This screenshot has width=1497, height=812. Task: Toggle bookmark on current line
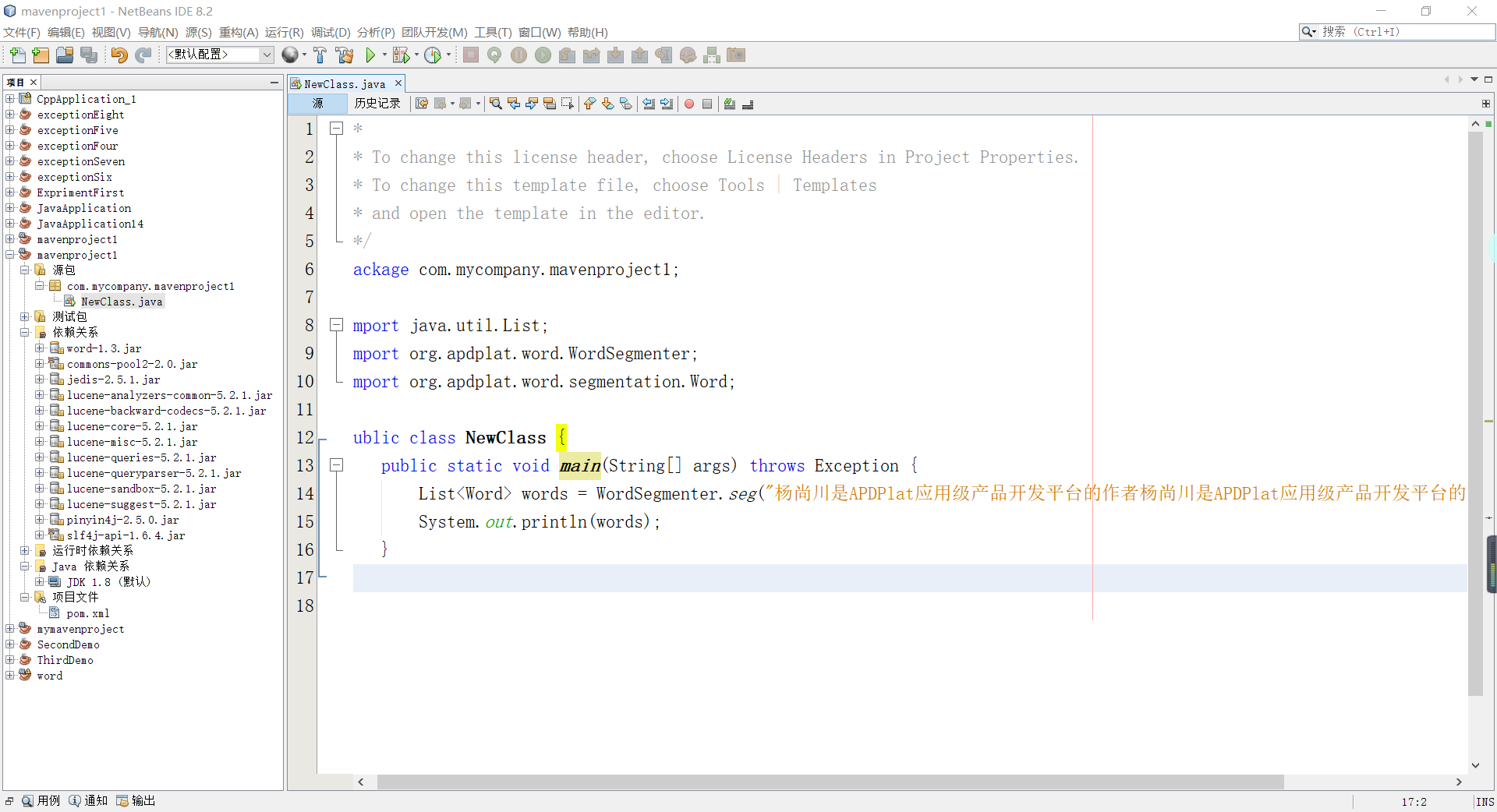tap(625, 104)
